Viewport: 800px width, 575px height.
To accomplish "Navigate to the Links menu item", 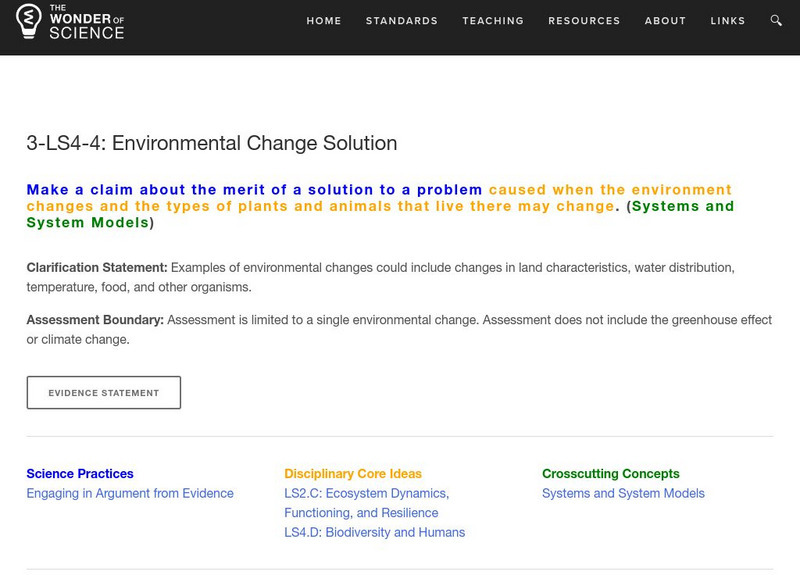I will point(727,21).
